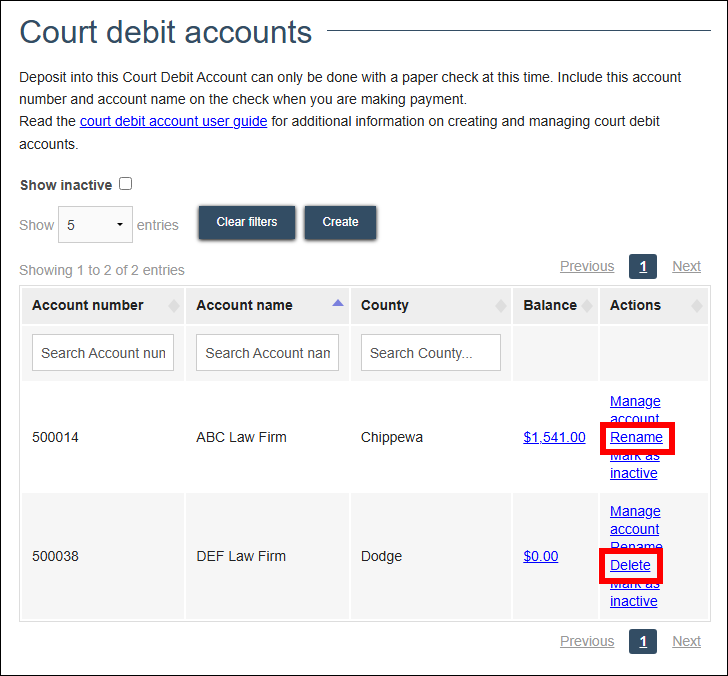Viewport: 728px width, 676px height.
Task: Mark DEF Law Firm as inactive
Action: [633, 601]
